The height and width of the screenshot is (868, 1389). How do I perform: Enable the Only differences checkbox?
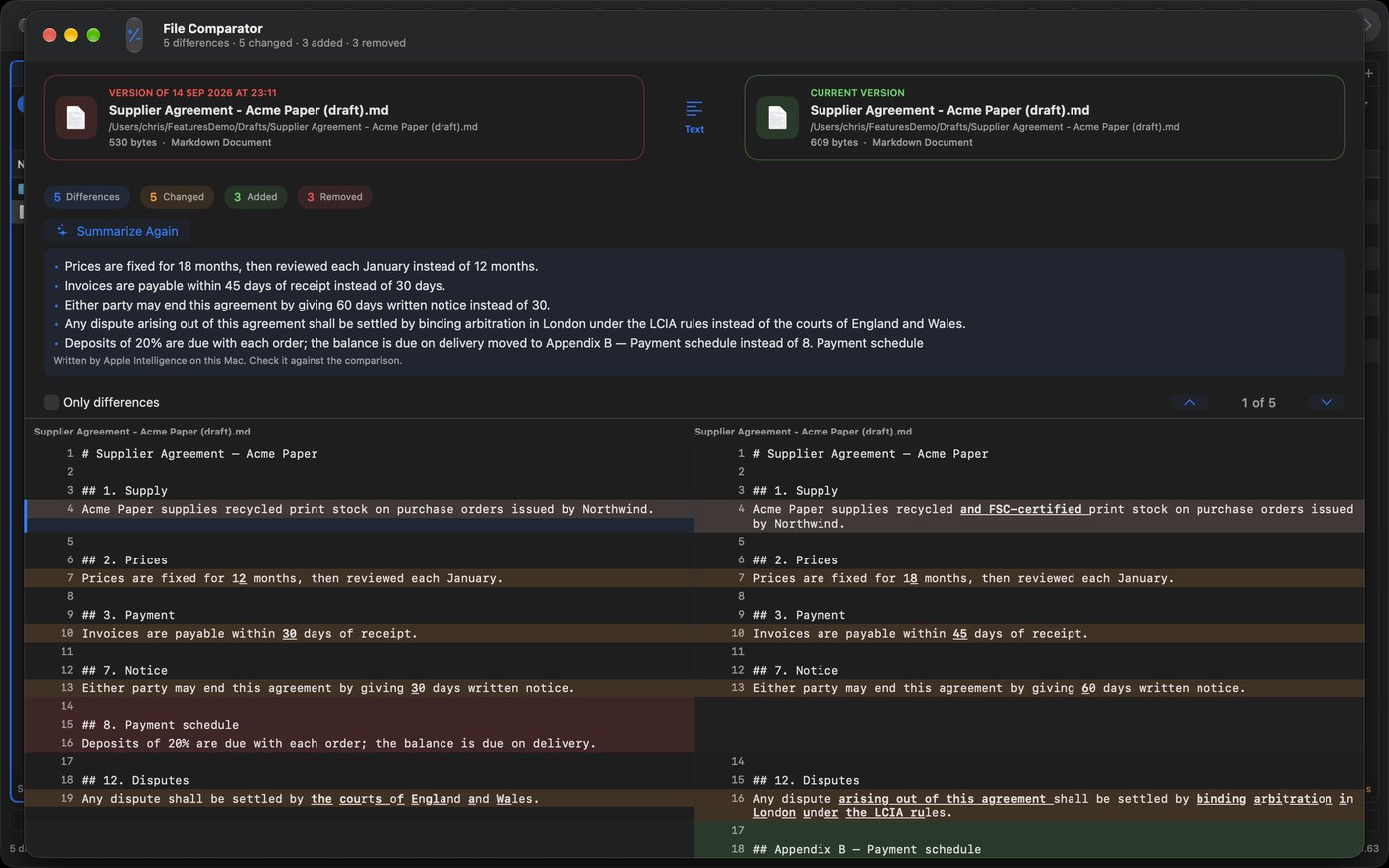(x=51, y=402)
